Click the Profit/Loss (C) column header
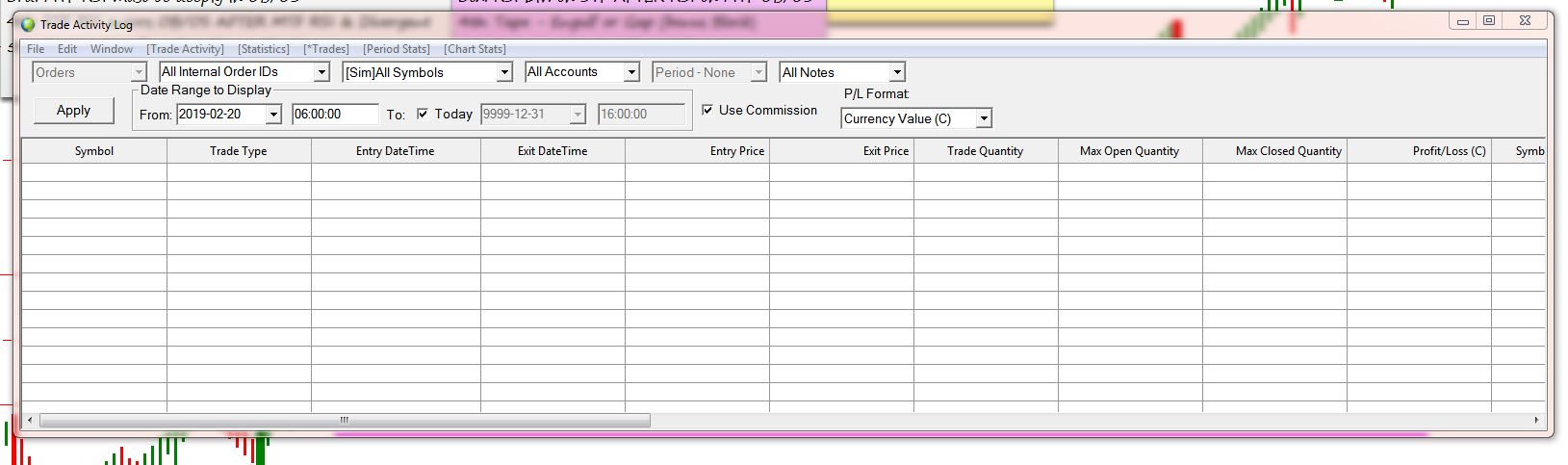Viewport: 1568px width, 465px height. tap(1419, 151)
